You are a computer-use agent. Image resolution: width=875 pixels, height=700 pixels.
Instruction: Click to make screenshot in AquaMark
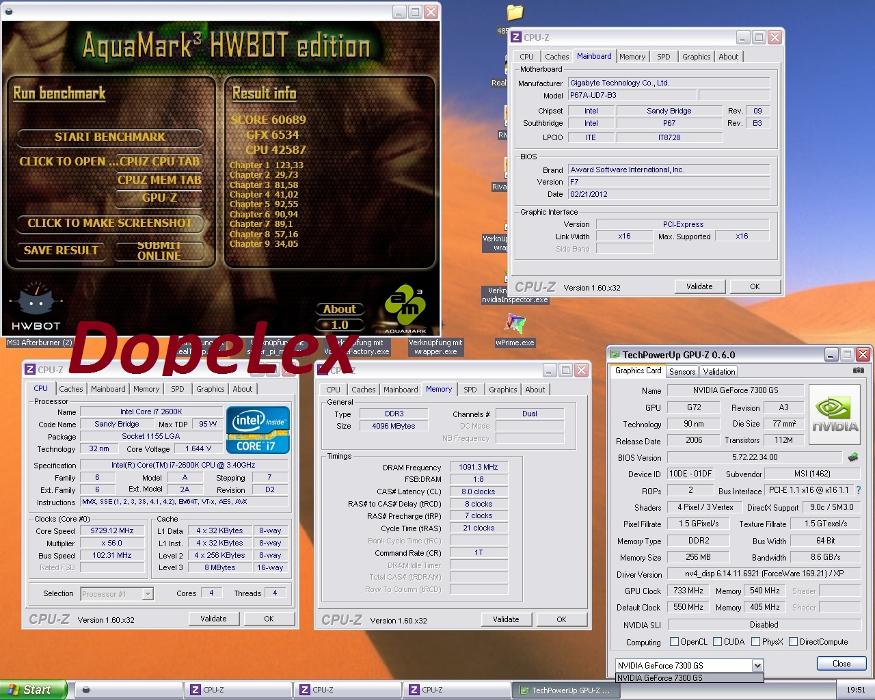click(x=109, y=223)
